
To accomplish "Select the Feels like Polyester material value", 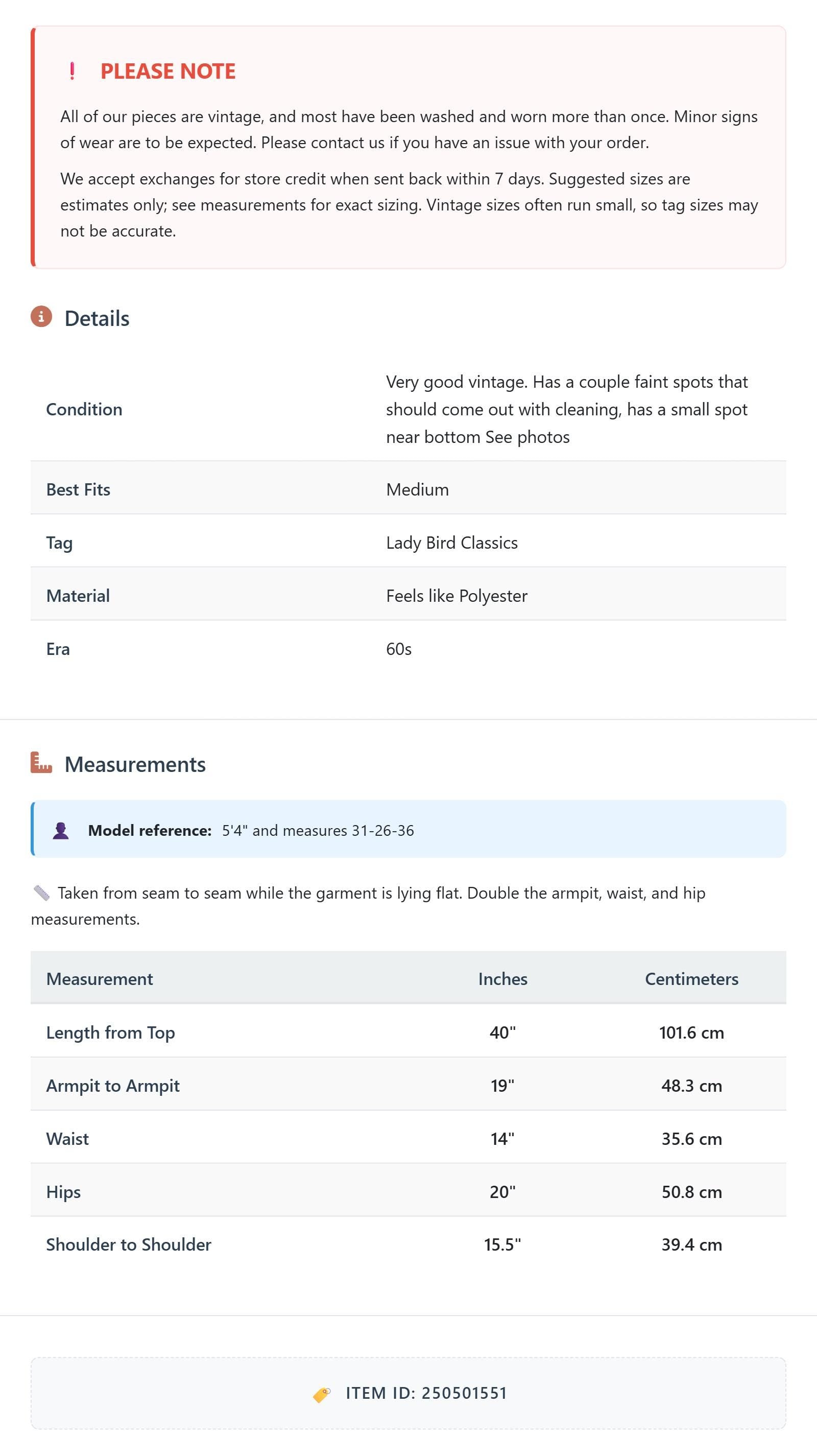I will pos(456,596).
